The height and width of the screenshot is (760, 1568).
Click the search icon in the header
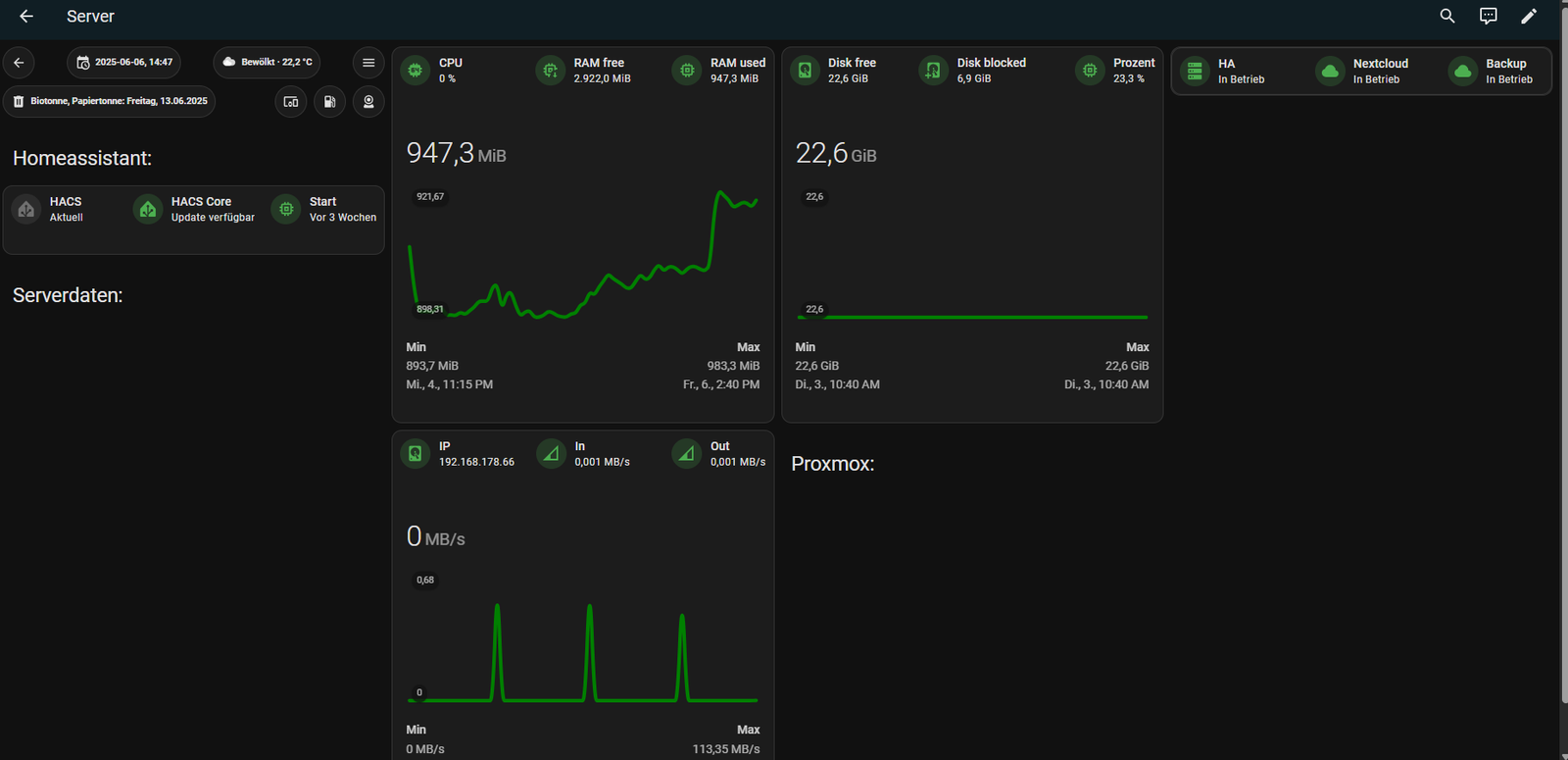point(1446,16)
